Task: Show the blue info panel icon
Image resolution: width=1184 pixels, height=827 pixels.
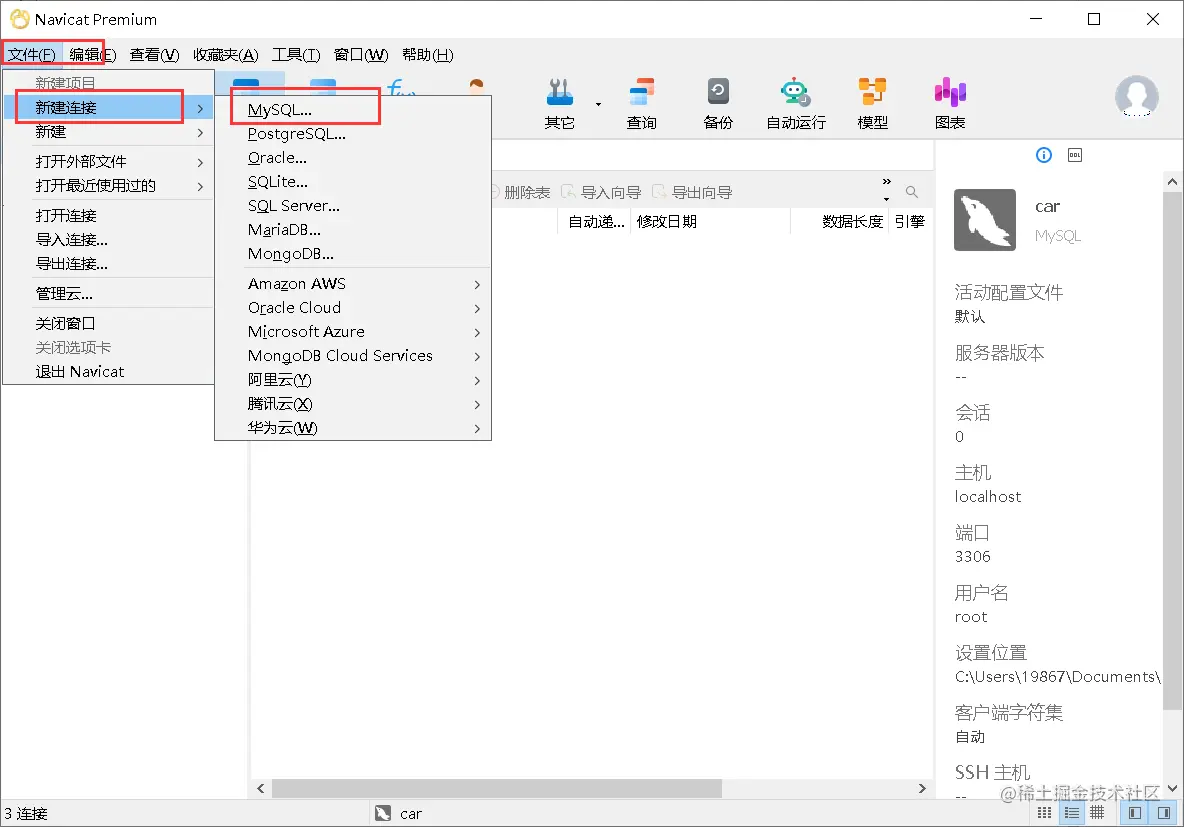Action: click(x=1044, y=155)
